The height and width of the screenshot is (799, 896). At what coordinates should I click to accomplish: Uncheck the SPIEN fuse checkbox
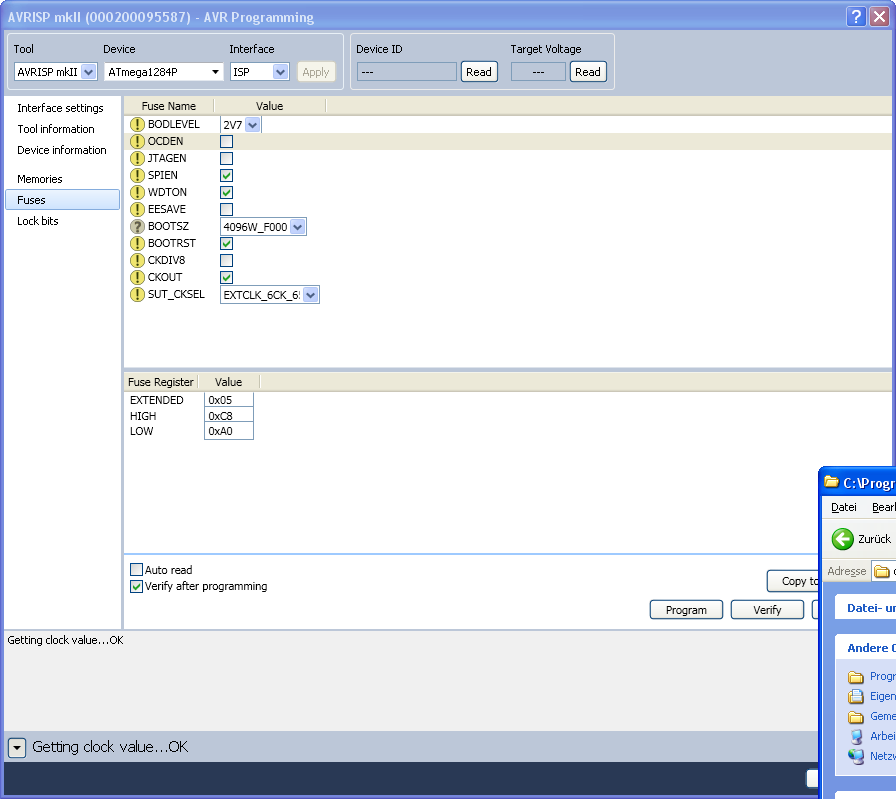[x=226, y=175]
